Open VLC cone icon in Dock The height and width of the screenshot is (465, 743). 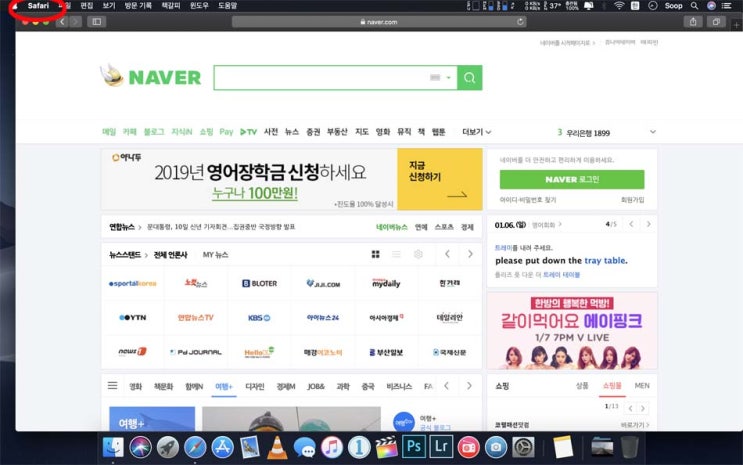coord(277,447)
